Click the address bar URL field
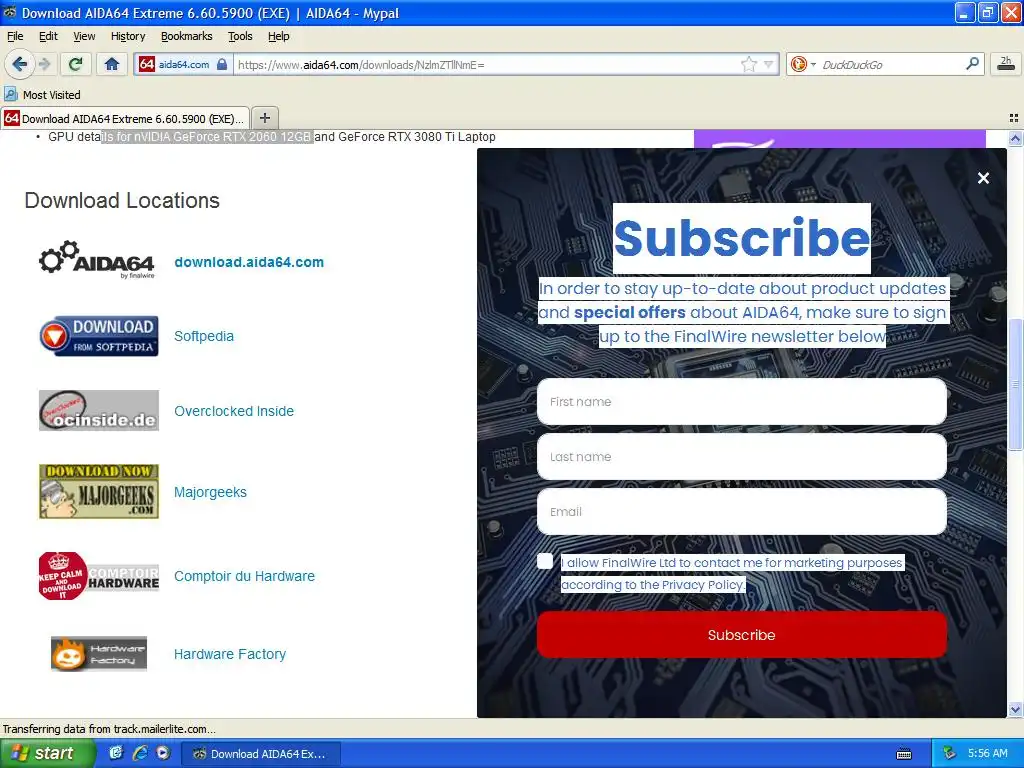 pyautogui.click(x=487, y=65)
